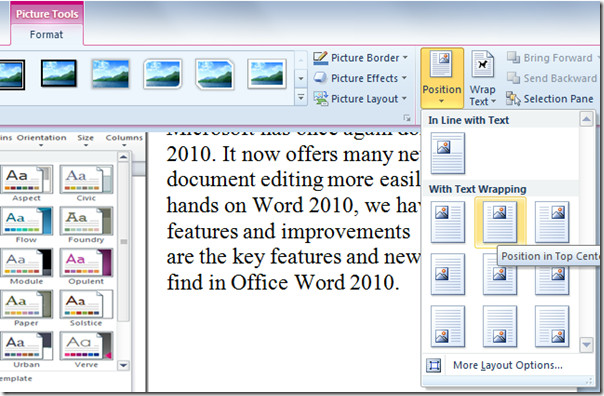Choose the Module theme
This screenshot has width=604, height=396.
click(26, 267)
